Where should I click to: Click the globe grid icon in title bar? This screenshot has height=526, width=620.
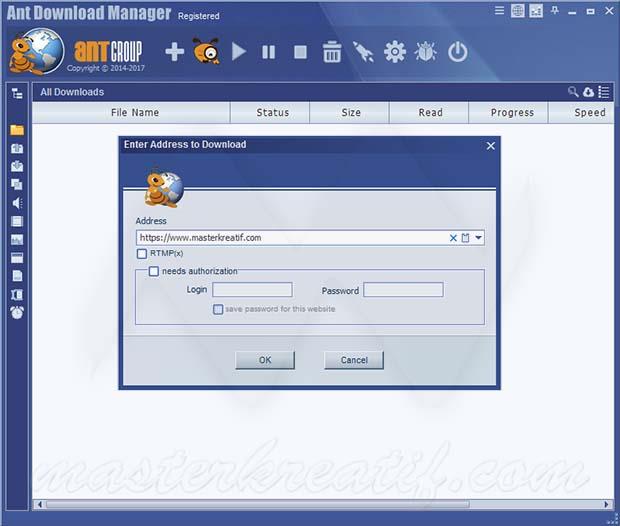517,11
